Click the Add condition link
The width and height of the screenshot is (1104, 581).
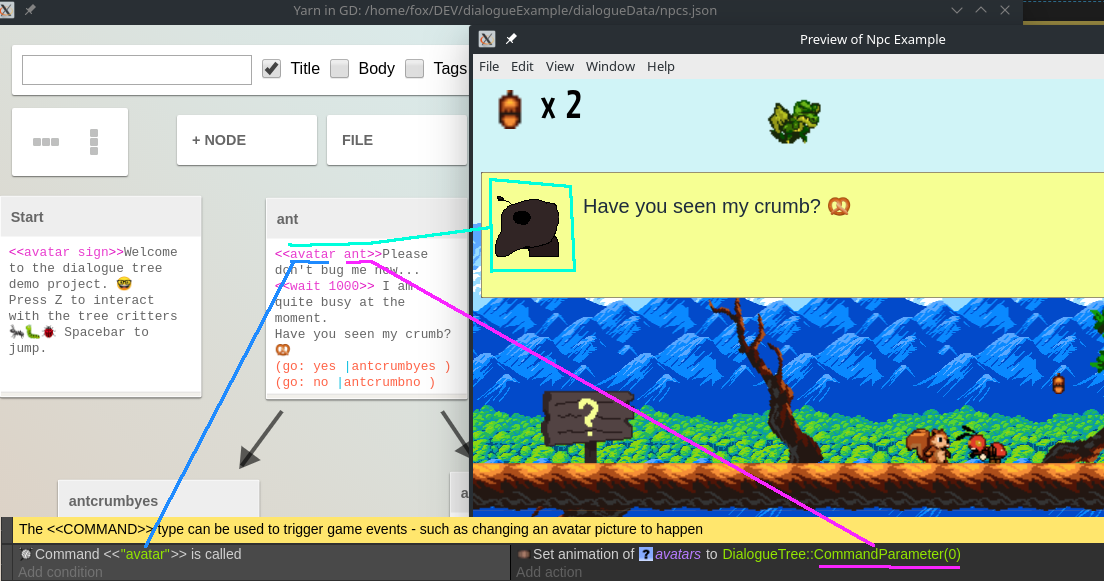click(x=60, y=572)
